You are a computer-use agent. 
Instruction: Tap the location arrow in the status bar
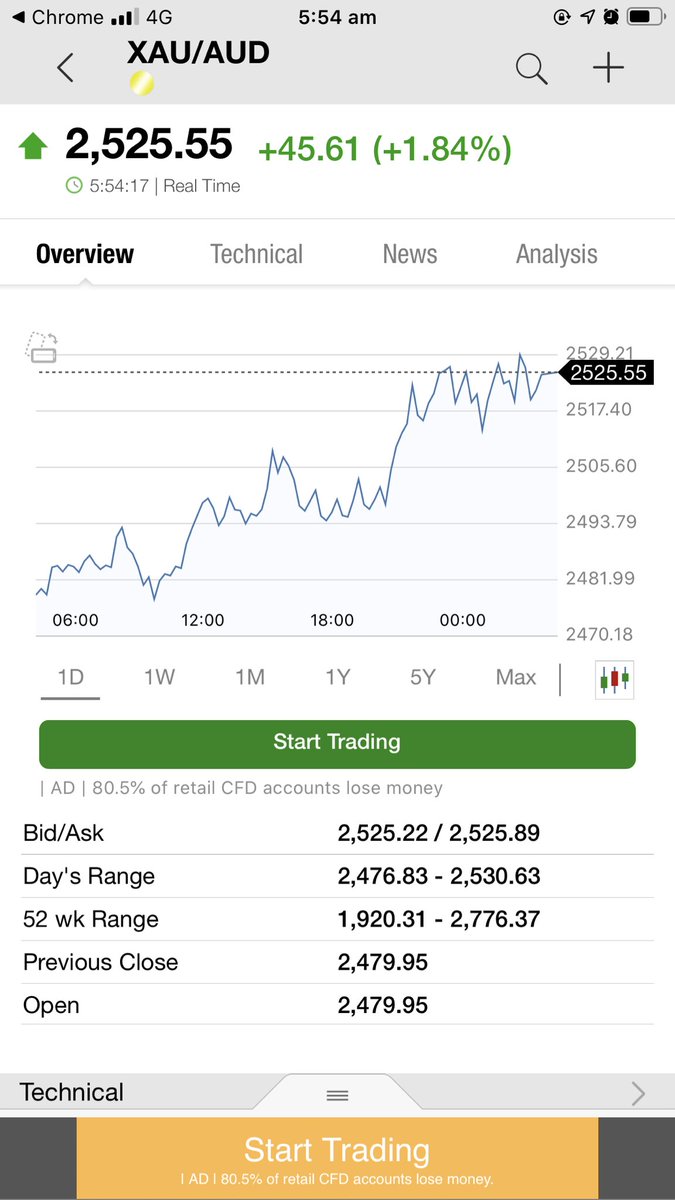point(586,17)
